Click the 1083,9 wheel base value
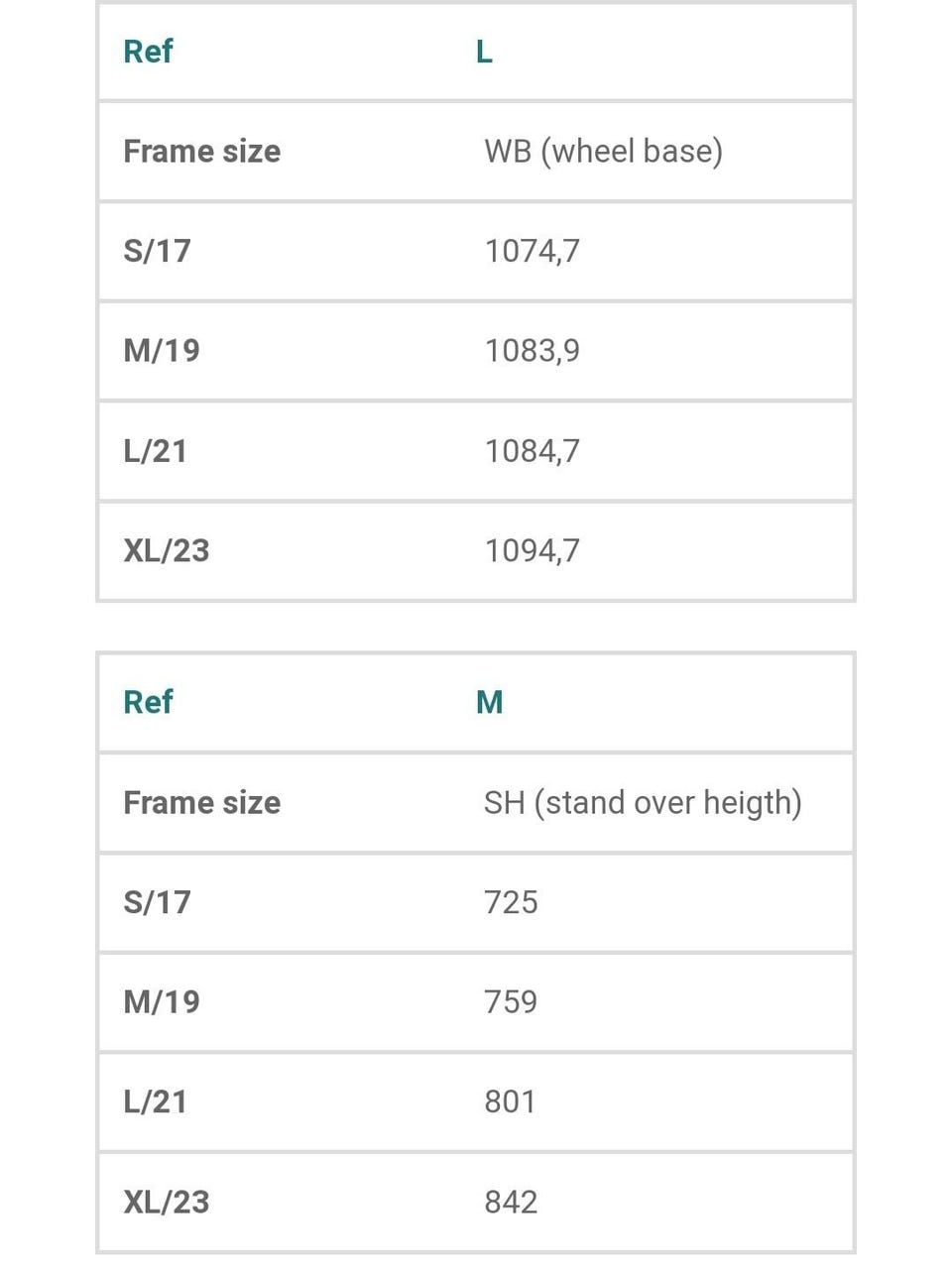Viewport: 952px width, 1273px height. coord(532,351)
